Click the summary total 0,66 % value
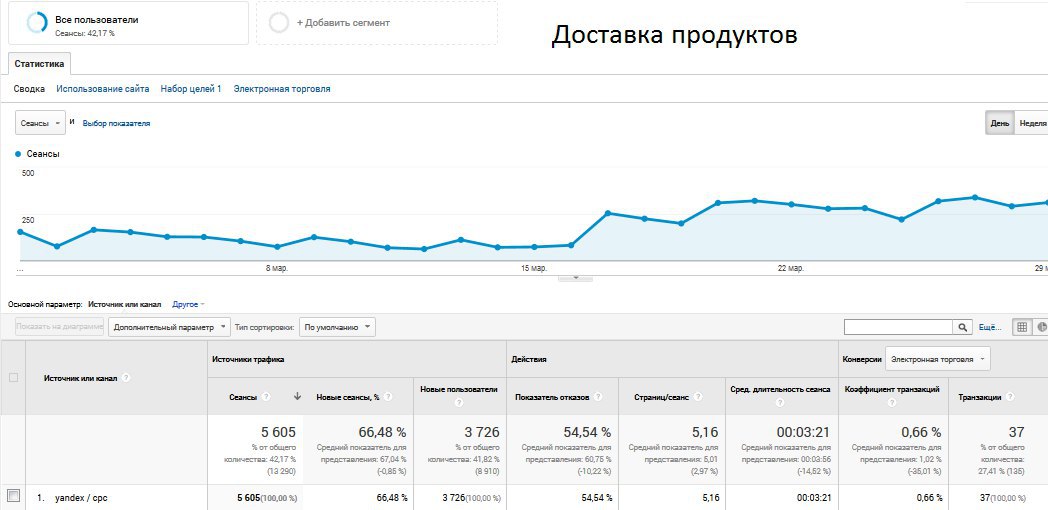 921,432
